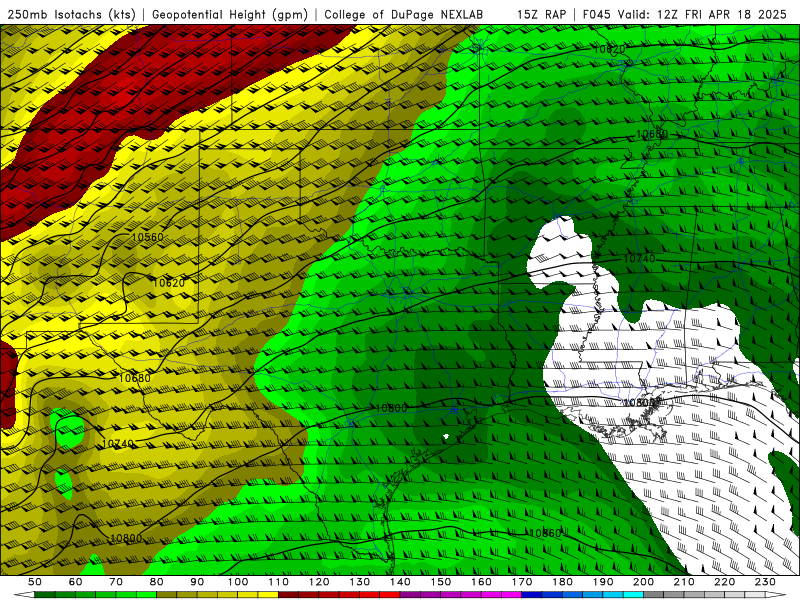Click the 80 label on the color scale
This screenshot has width=800, height=600.
[157, 582]
